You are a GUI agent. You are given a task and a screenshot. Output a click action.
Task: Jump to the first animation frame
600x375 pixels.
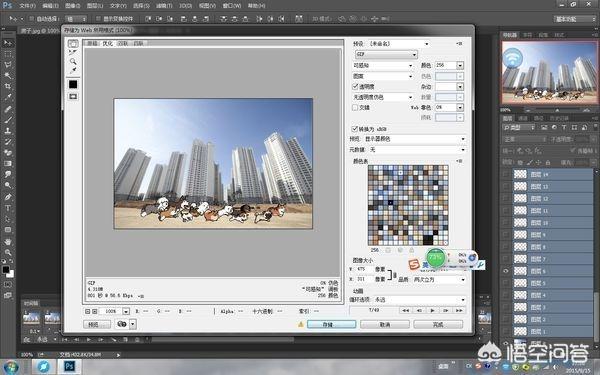[x=405, y=310]
